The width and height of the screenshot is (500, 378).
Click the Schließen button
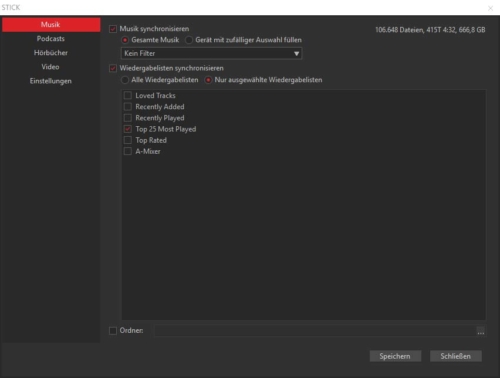(456, 356)
